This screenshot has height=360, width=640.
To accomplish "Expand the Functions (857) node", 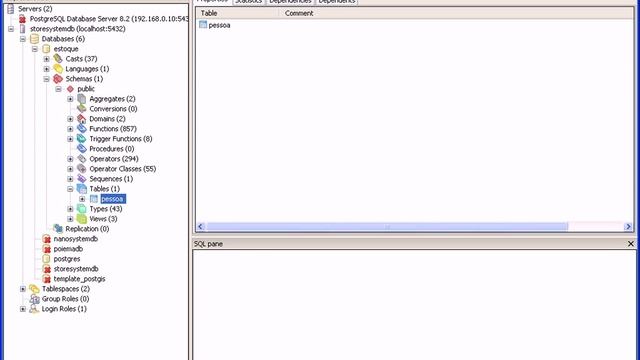I will pos(70,129).
